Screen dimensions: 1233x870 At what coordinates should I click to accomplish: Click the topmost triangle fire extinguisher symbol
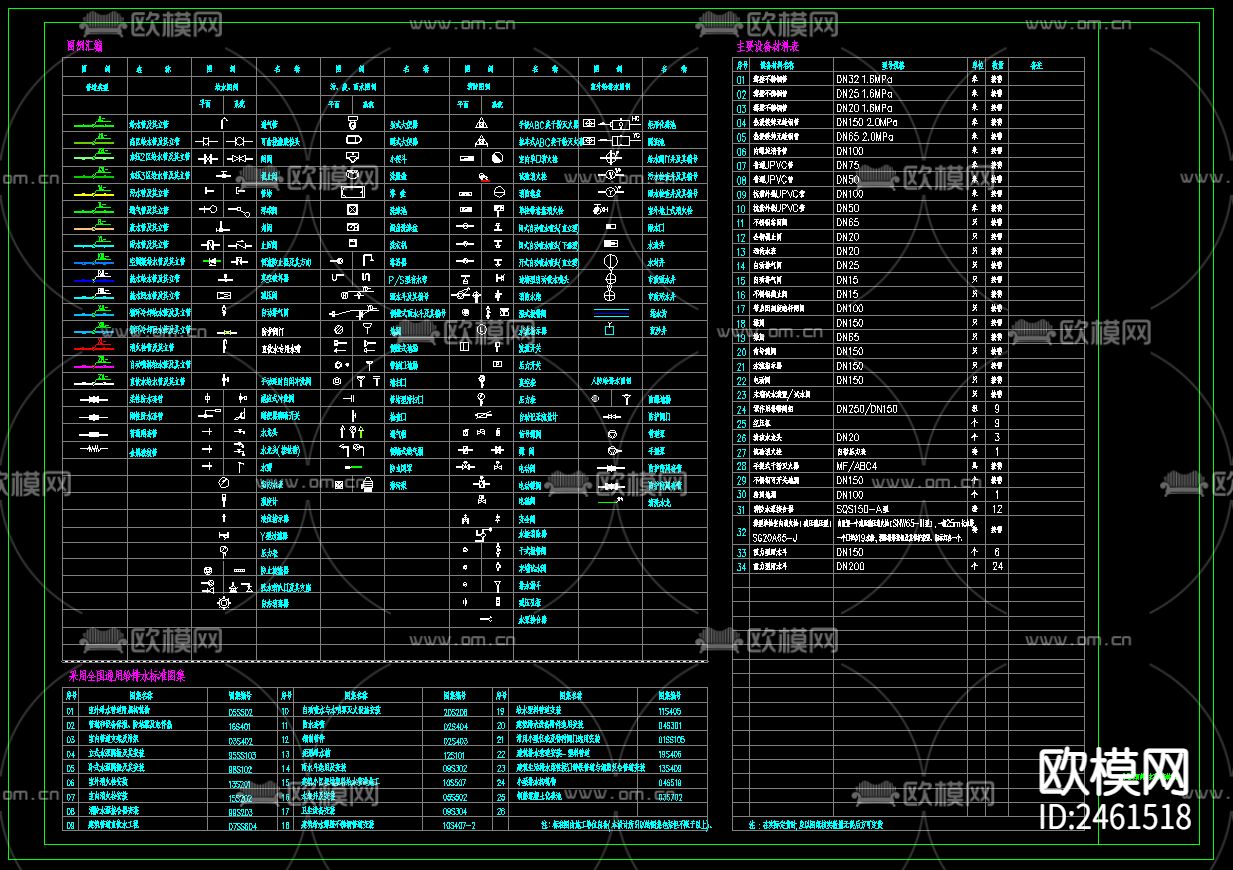[x=481, y=123]
